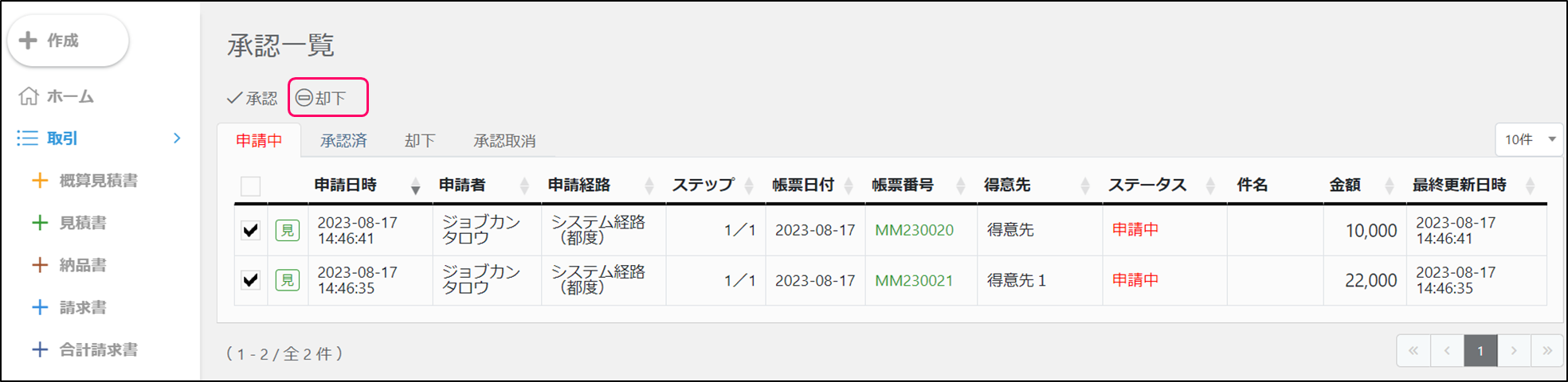Image resolution: width=1568 pixels, height=382 pixels.
Task: Select page 1 in pagination
Action: pyautogui.click(x=1480, y=351)
